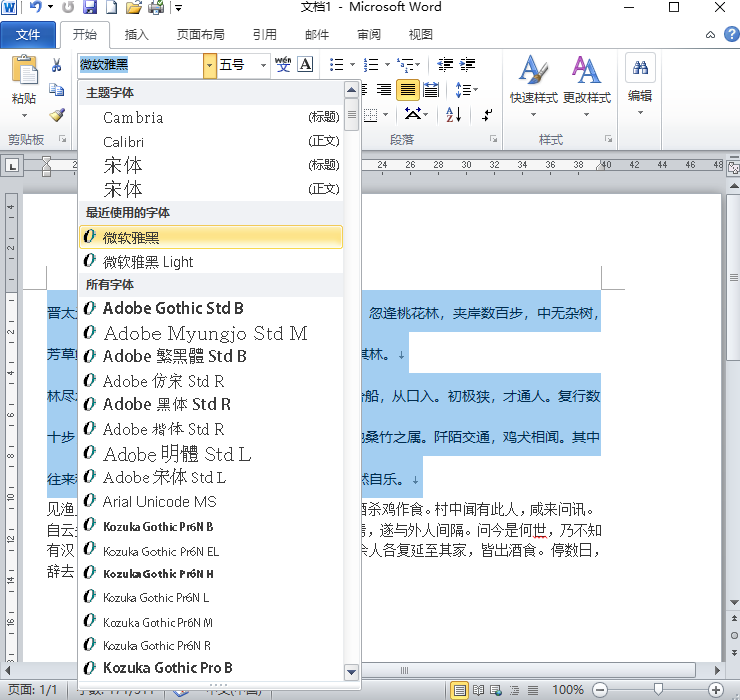Select the Format Painter brush
The width and height of the screenshot is (740, 700).
pos(57,115)
